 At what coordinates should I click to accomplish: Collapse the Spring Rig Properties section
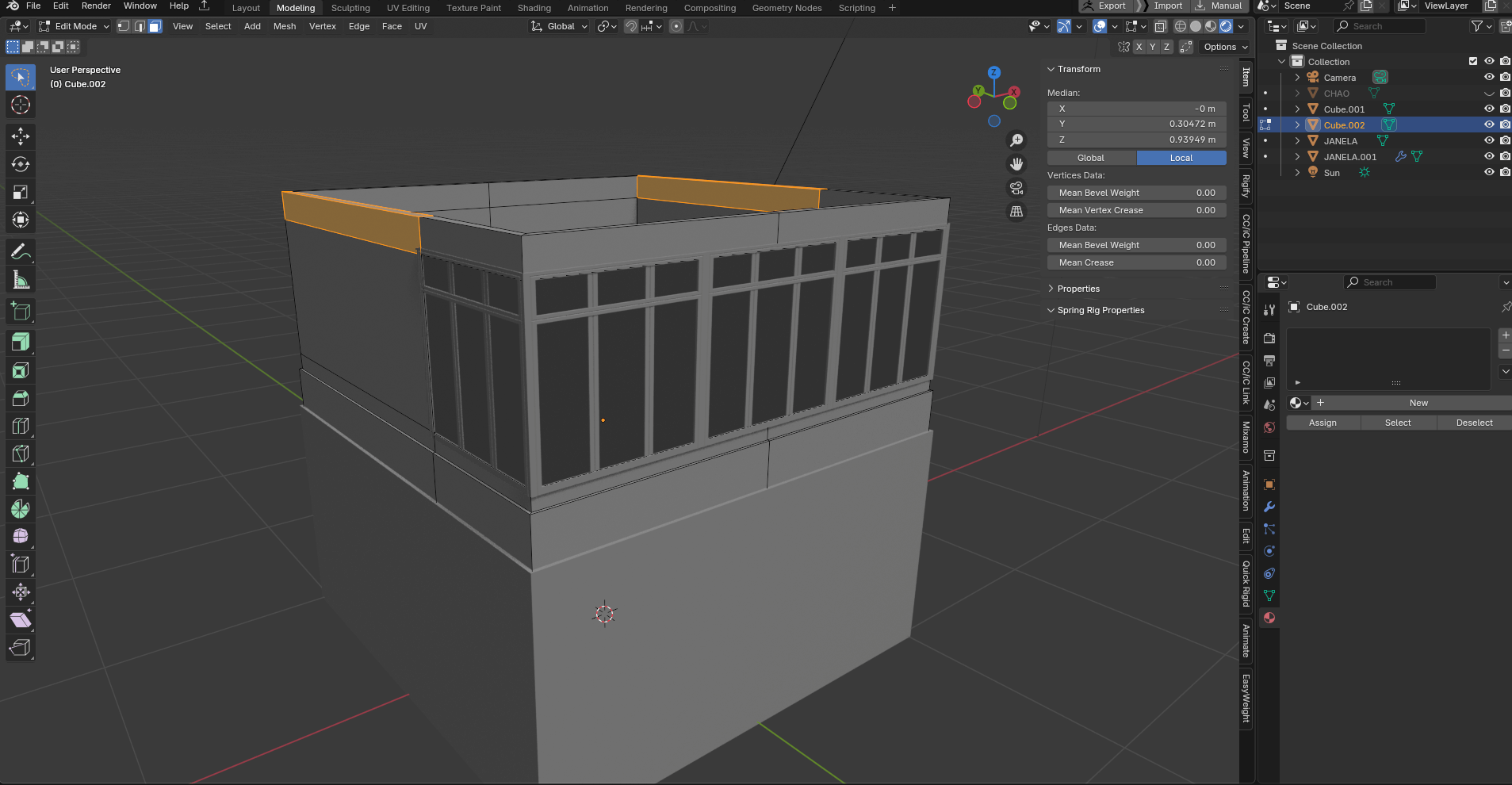click(x=1100, y=310)
